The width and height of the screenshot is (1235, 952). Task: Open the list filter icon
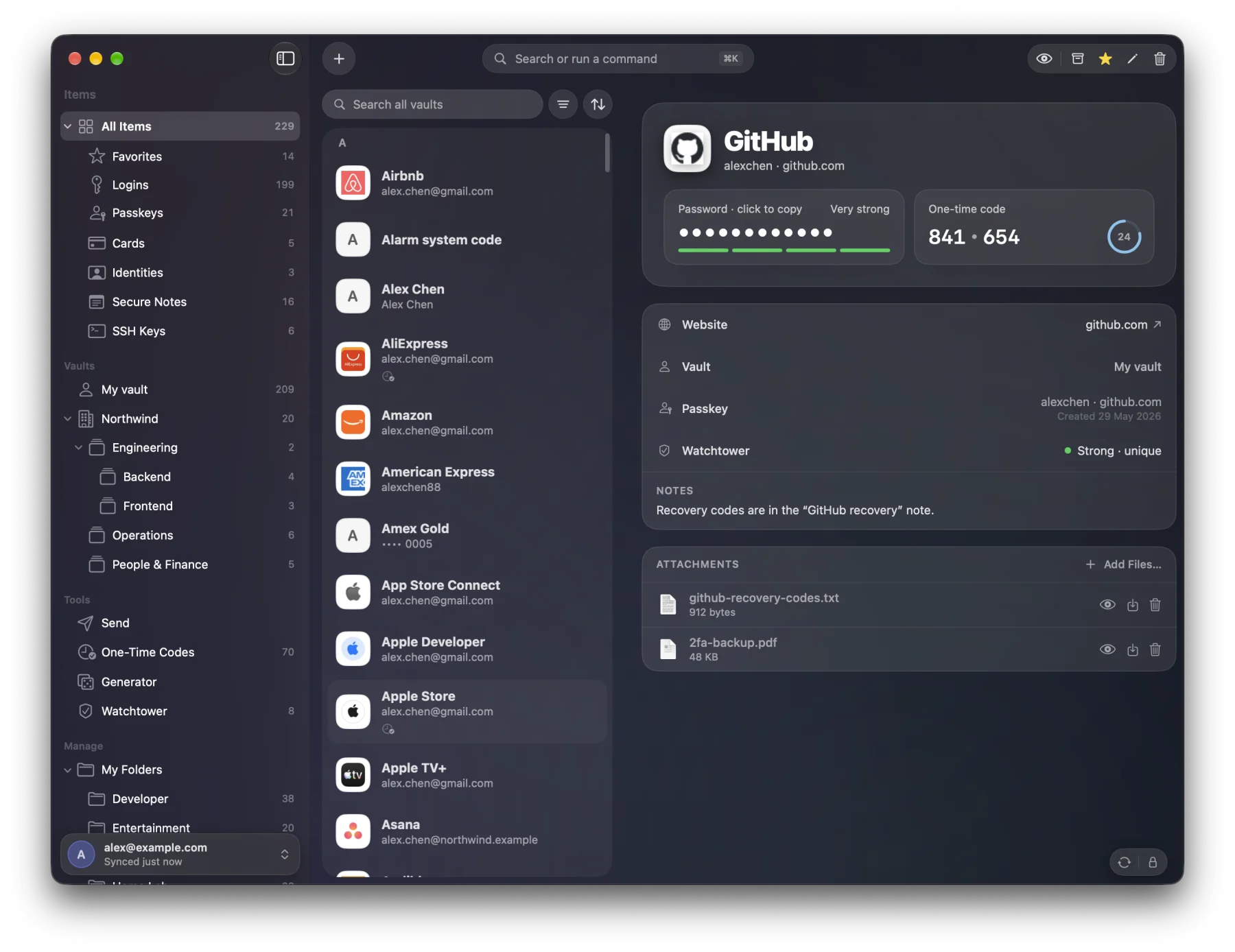(x=563, y=104)
